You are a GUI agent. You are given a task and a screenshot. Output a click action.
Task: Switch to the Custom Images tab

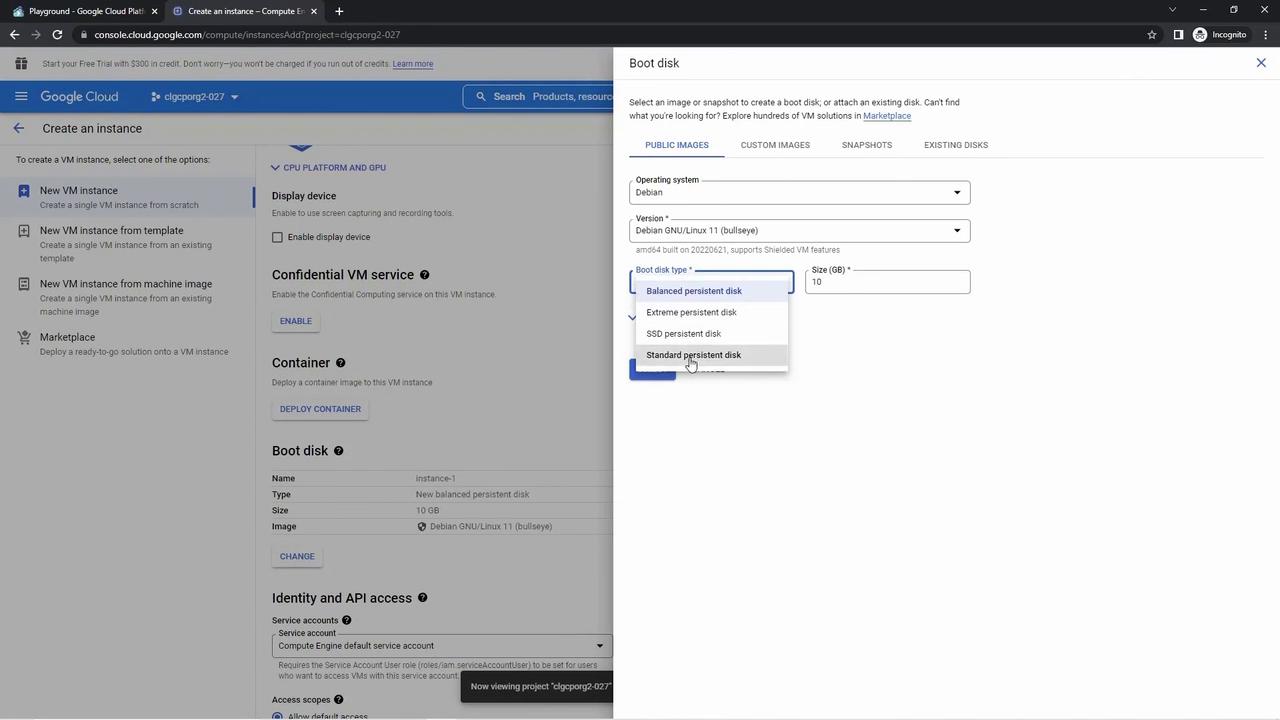(775, 145)
